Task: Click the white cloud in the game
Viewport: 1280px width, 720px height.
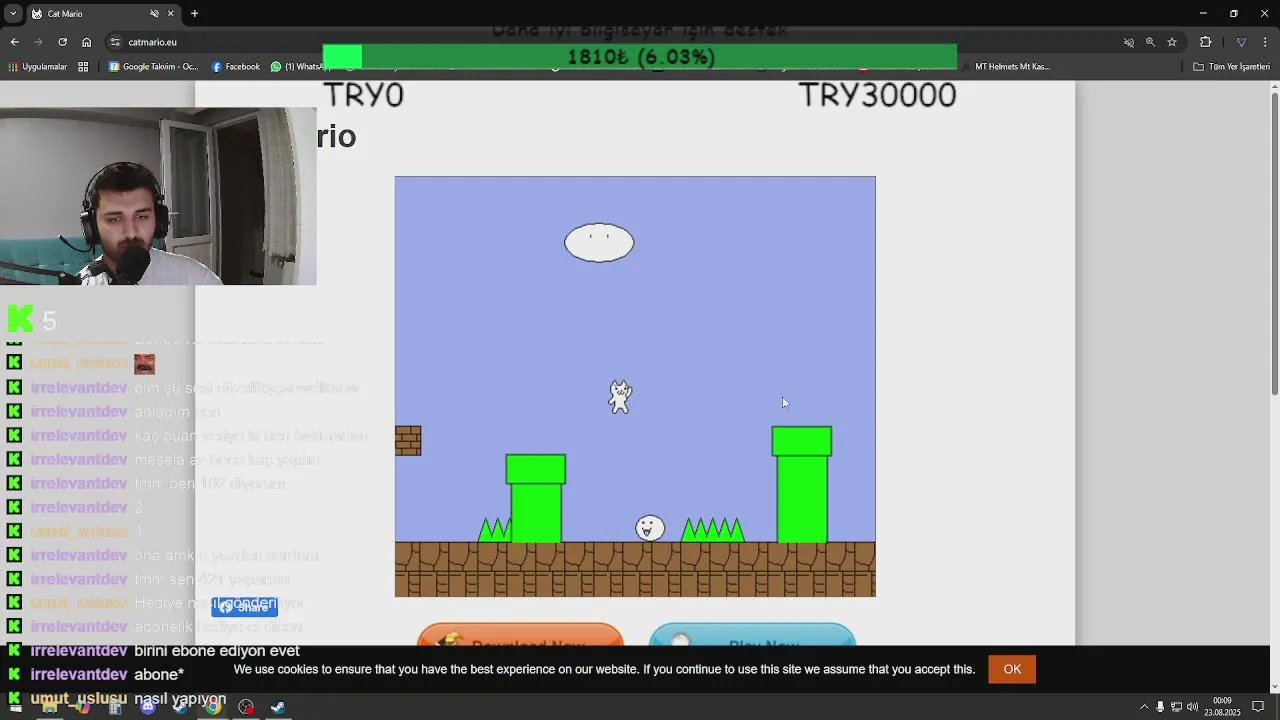Action: (x=599, y=243)
